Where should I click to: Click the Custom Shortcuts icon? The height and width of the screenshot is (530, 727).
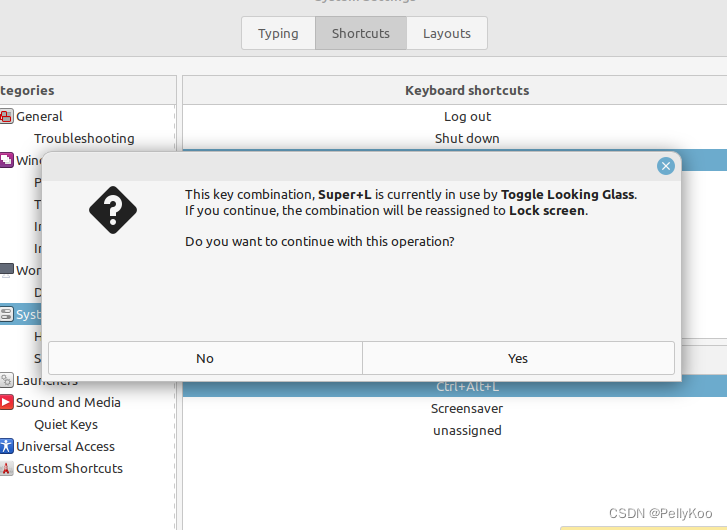point(6,468)
